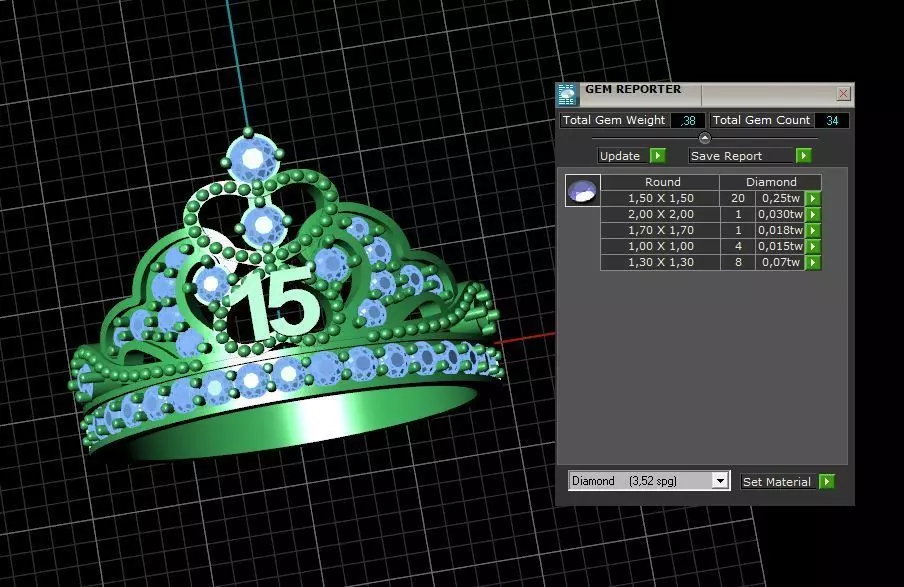Screen dimensions: 904x587
Task: Select the 1,70 X 1,70 size cell
Action: (x=660, y=230)
